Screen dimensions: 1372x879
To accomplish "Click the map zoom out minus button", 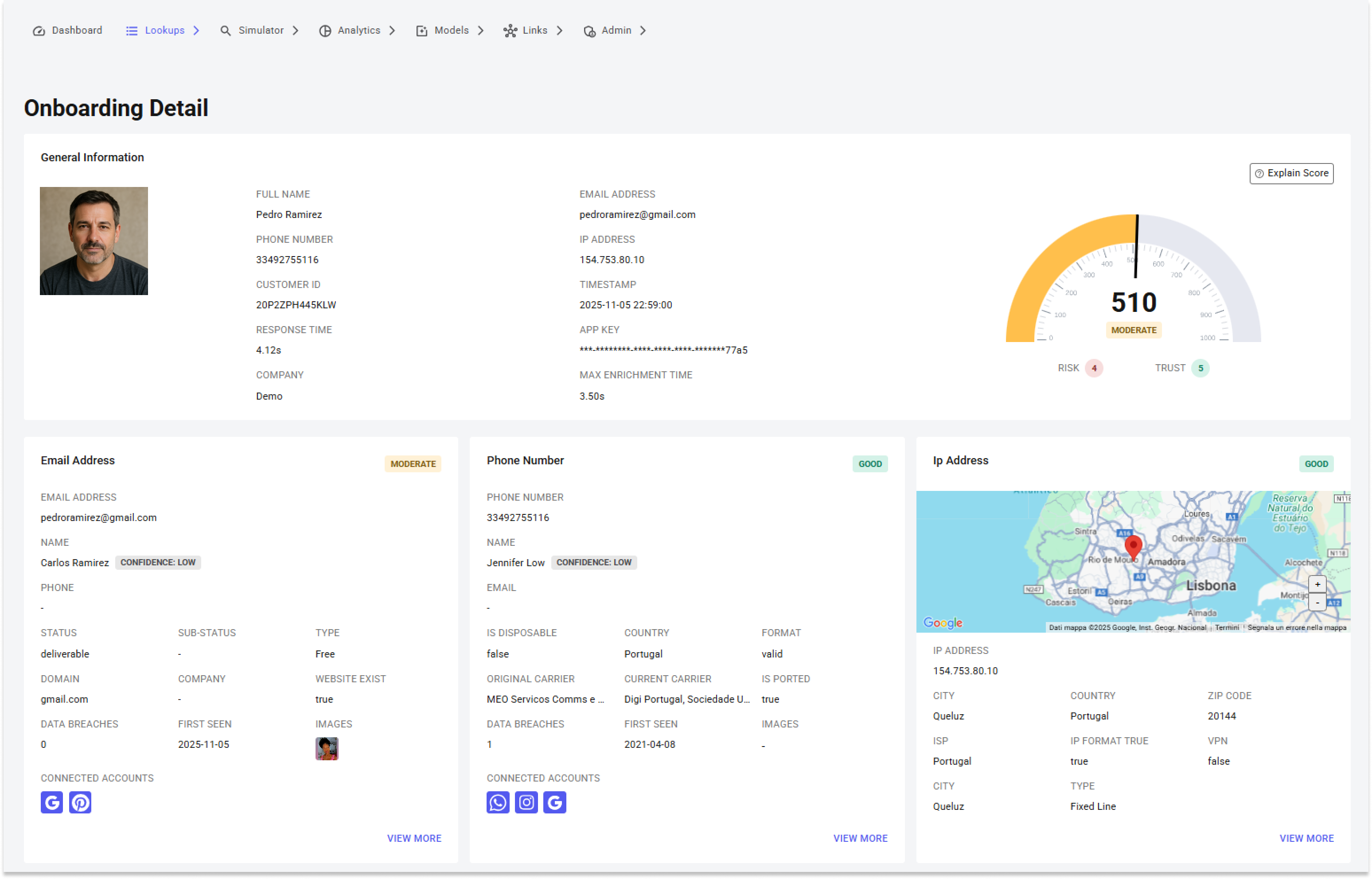I will [x=1317, y=602].
